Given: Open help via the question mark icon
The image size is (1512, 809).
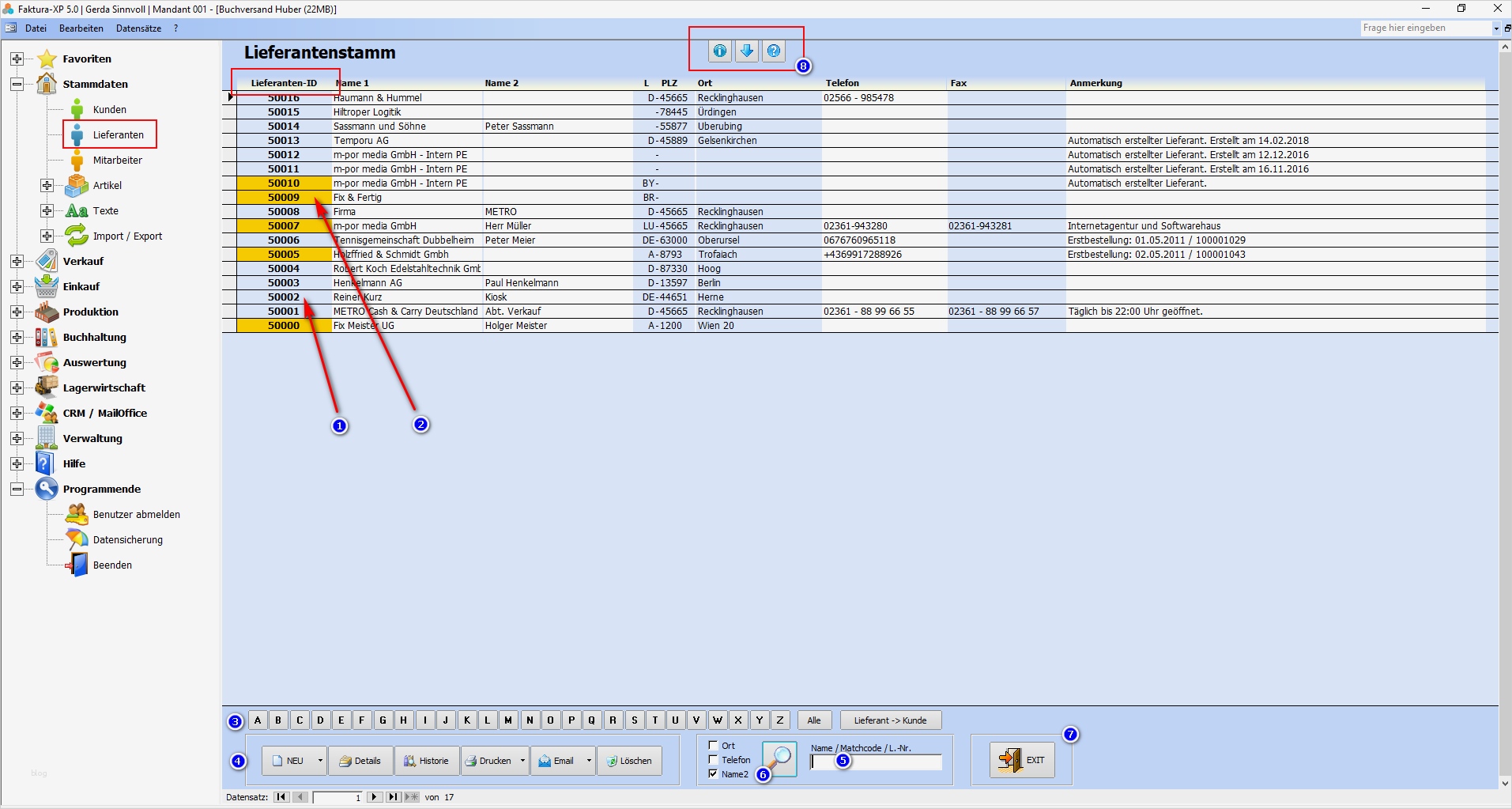Looking at the screenshot, I should [773, 51].
